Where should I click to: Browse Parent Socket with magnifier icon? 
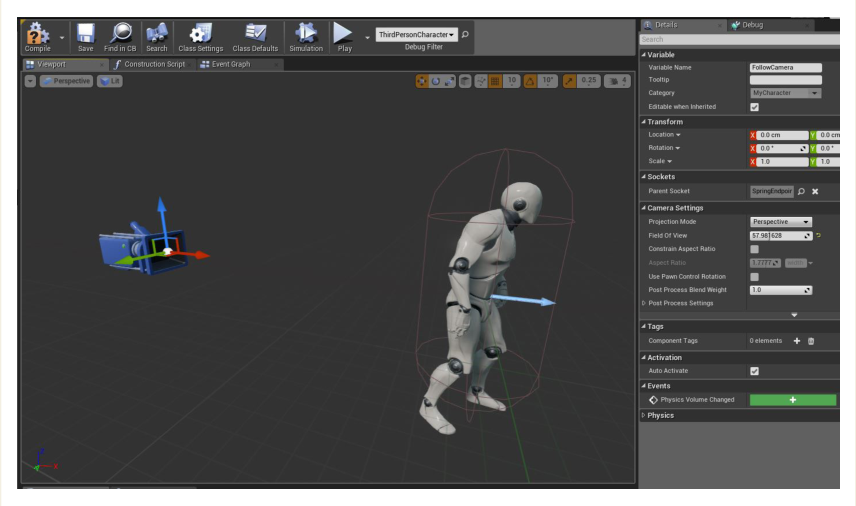click(801, 192)
